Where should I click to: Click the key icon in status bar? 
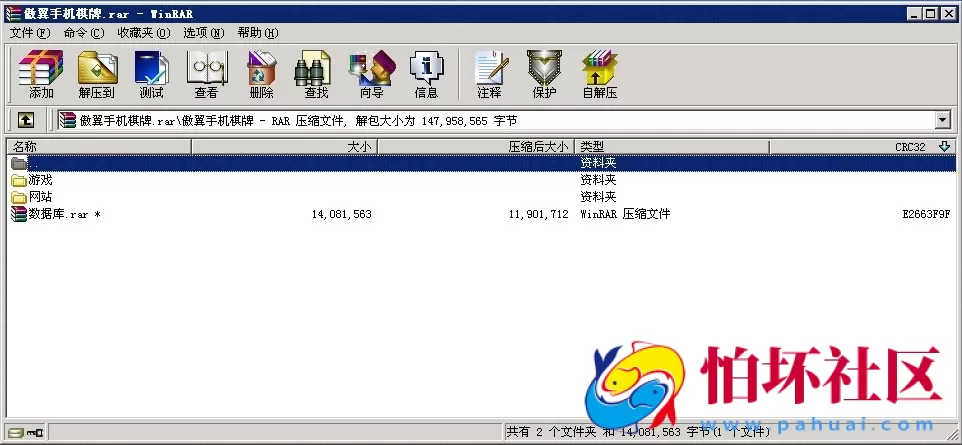(35, 432)
